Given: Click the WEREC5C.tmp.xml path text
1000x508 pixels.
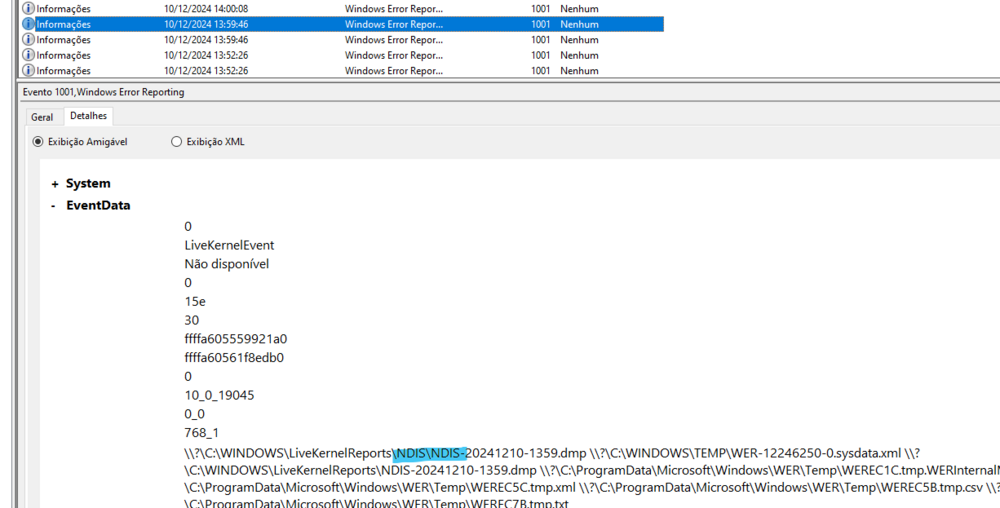Looking at the screenshot, I should click(523, 488).
